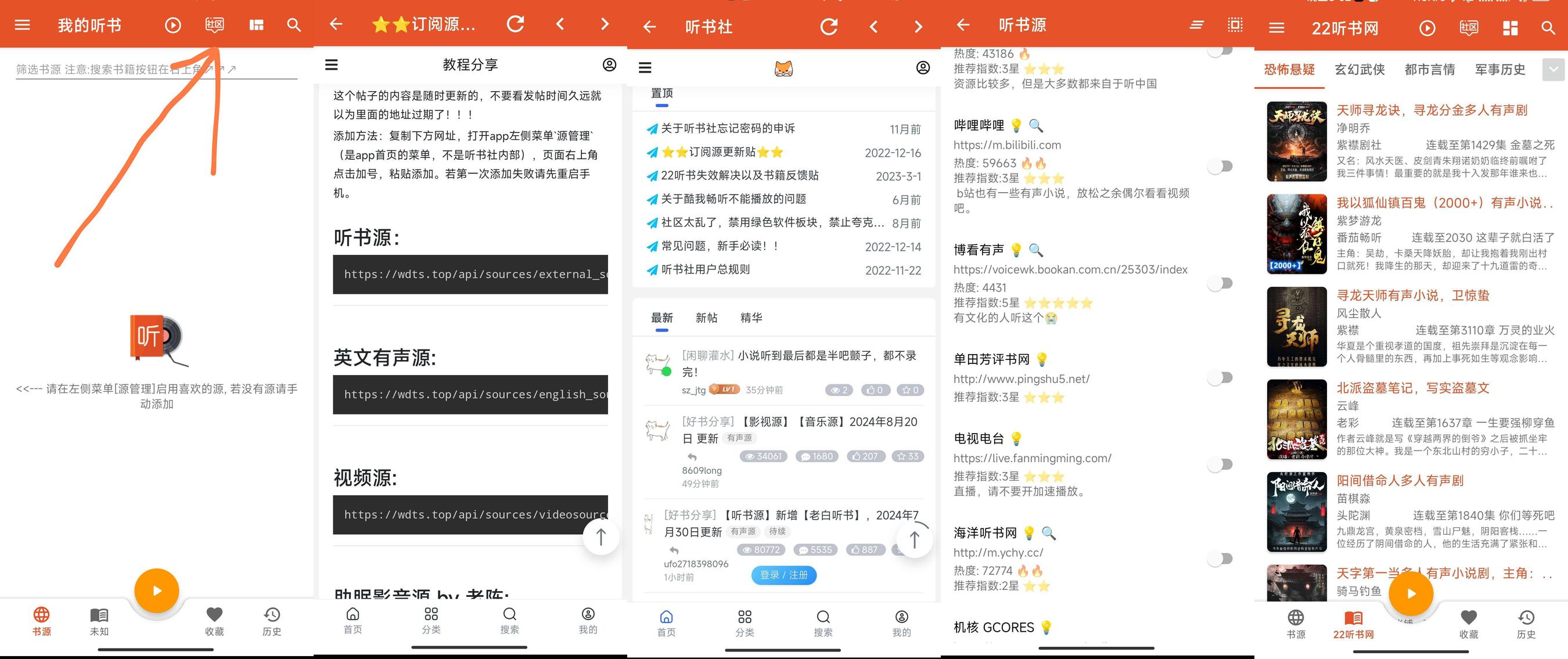The height and width of the screenshot is (659, 1568).
Task: Open search from the 22听书网 header
Action: click(1548, 28)
